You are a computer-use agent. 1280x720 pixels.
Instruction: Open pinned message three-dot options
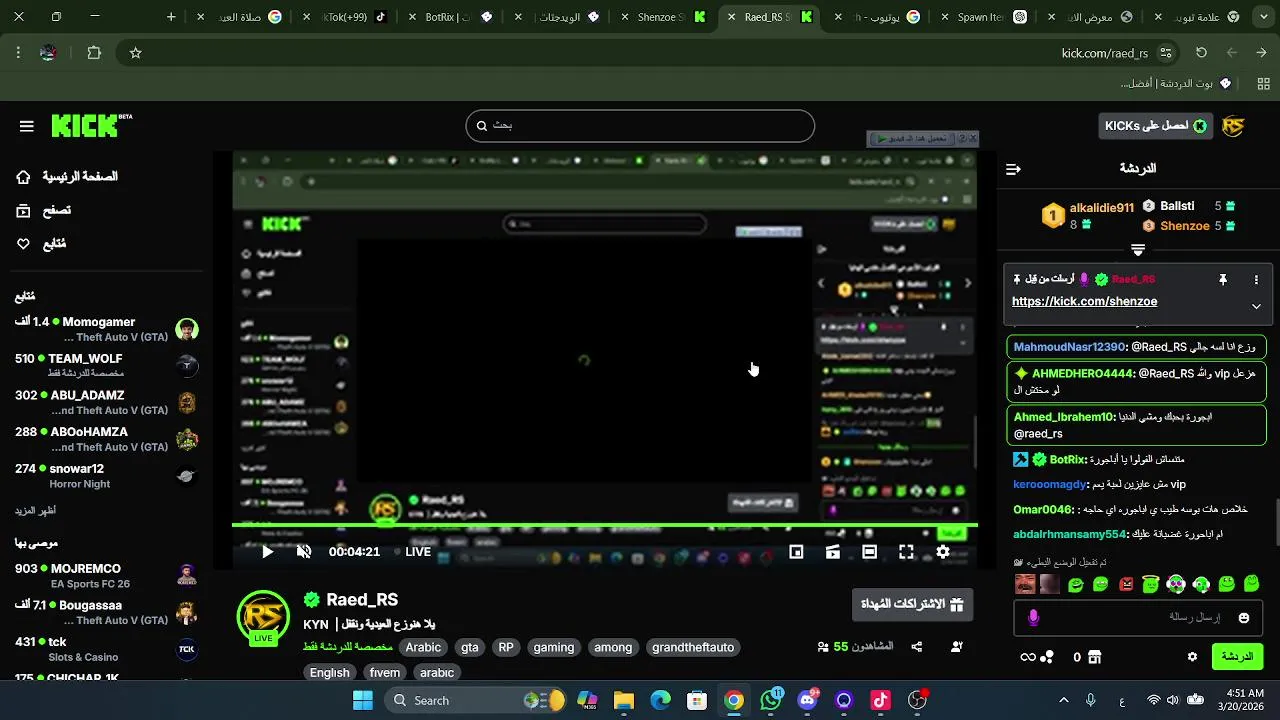tap(1256, 280)
